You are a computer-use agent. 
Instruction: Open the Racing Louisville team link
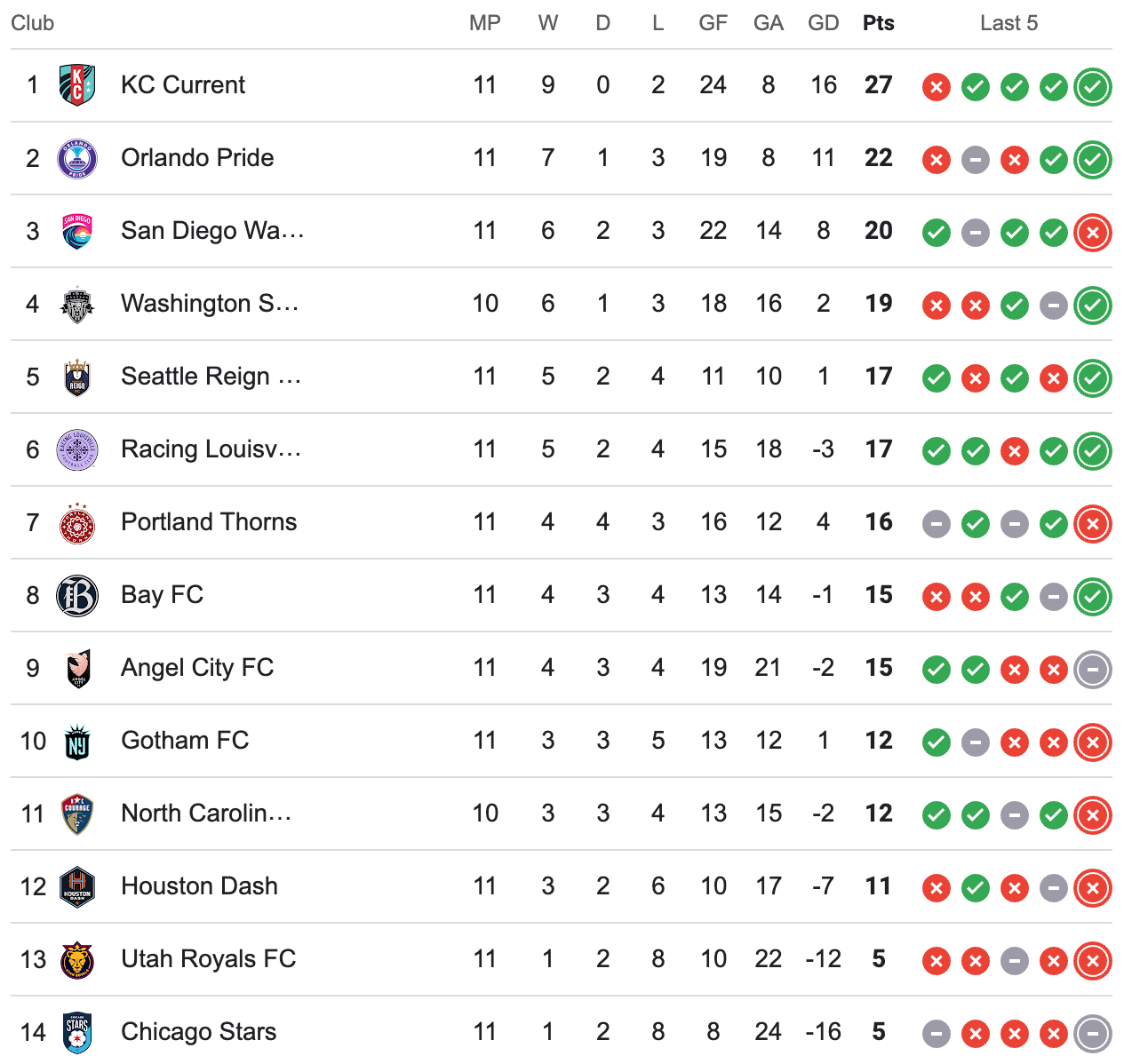coord(211,449)
